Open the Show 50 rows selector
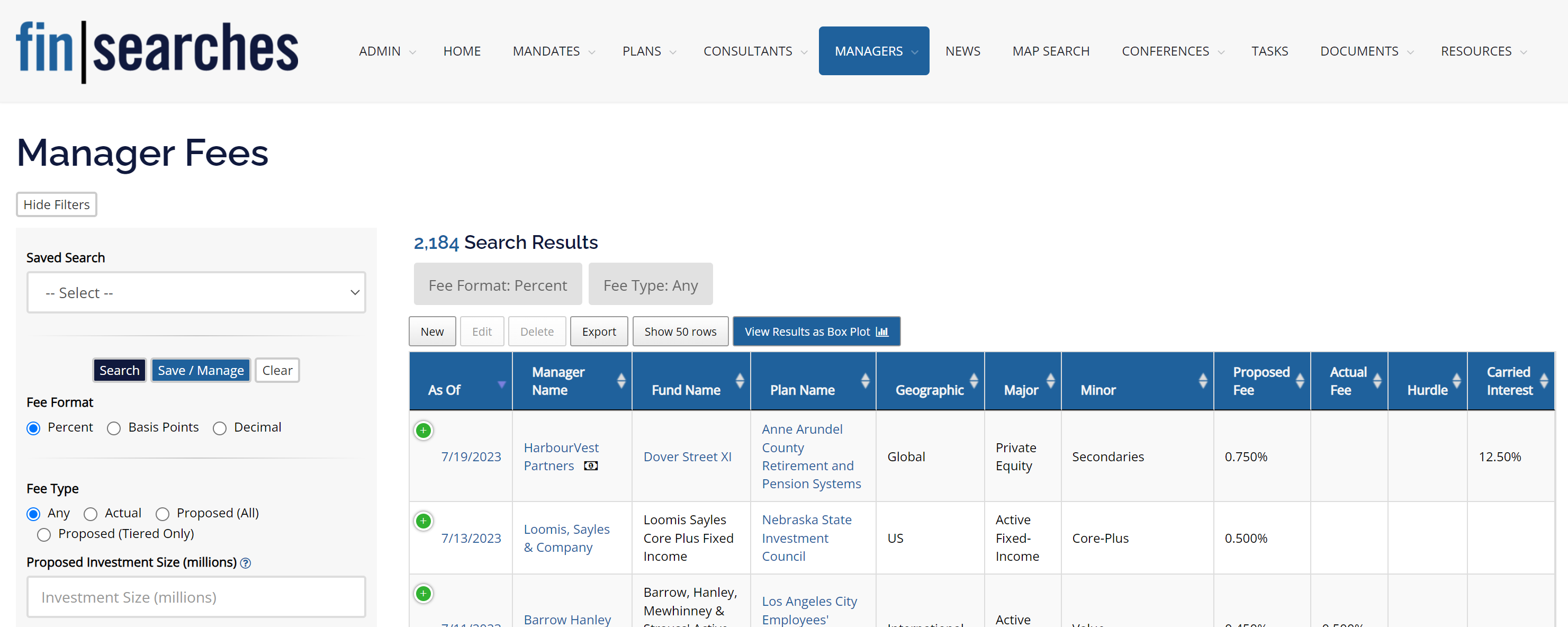 point(680,332)
